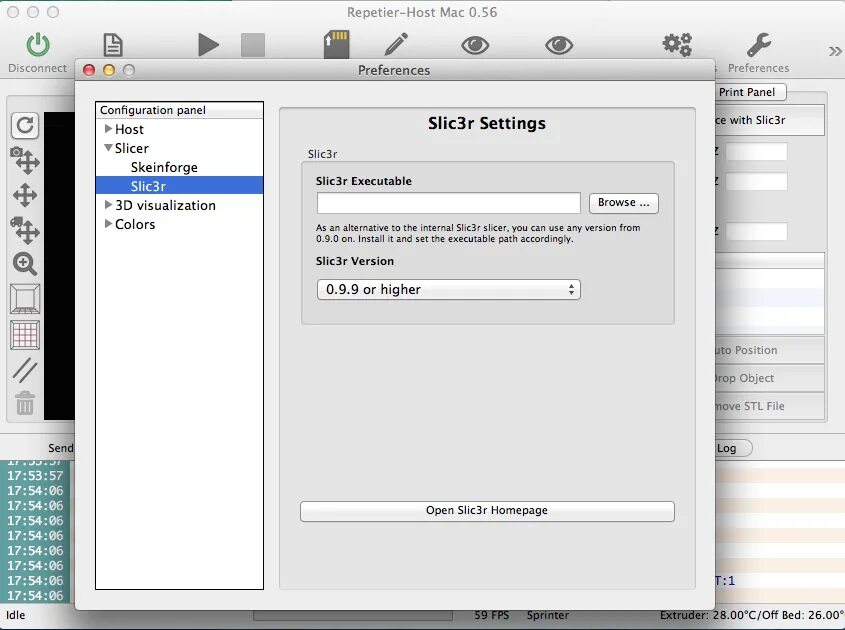Select Skeinforge in configuration panel
Viewport: 845px width, 630px height.
164,167
